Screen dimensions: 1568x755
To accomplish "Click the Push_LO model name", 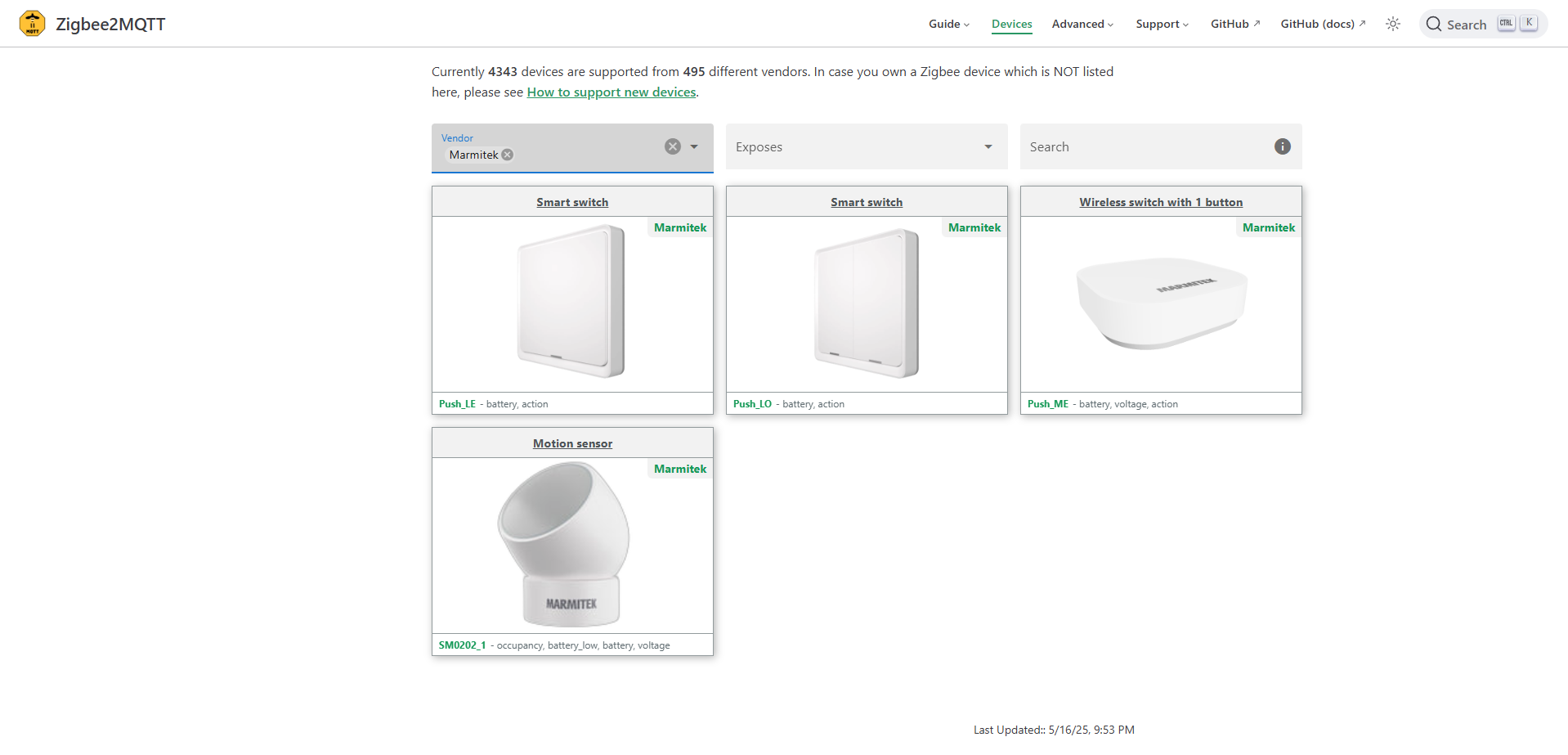I will [752, 404].
